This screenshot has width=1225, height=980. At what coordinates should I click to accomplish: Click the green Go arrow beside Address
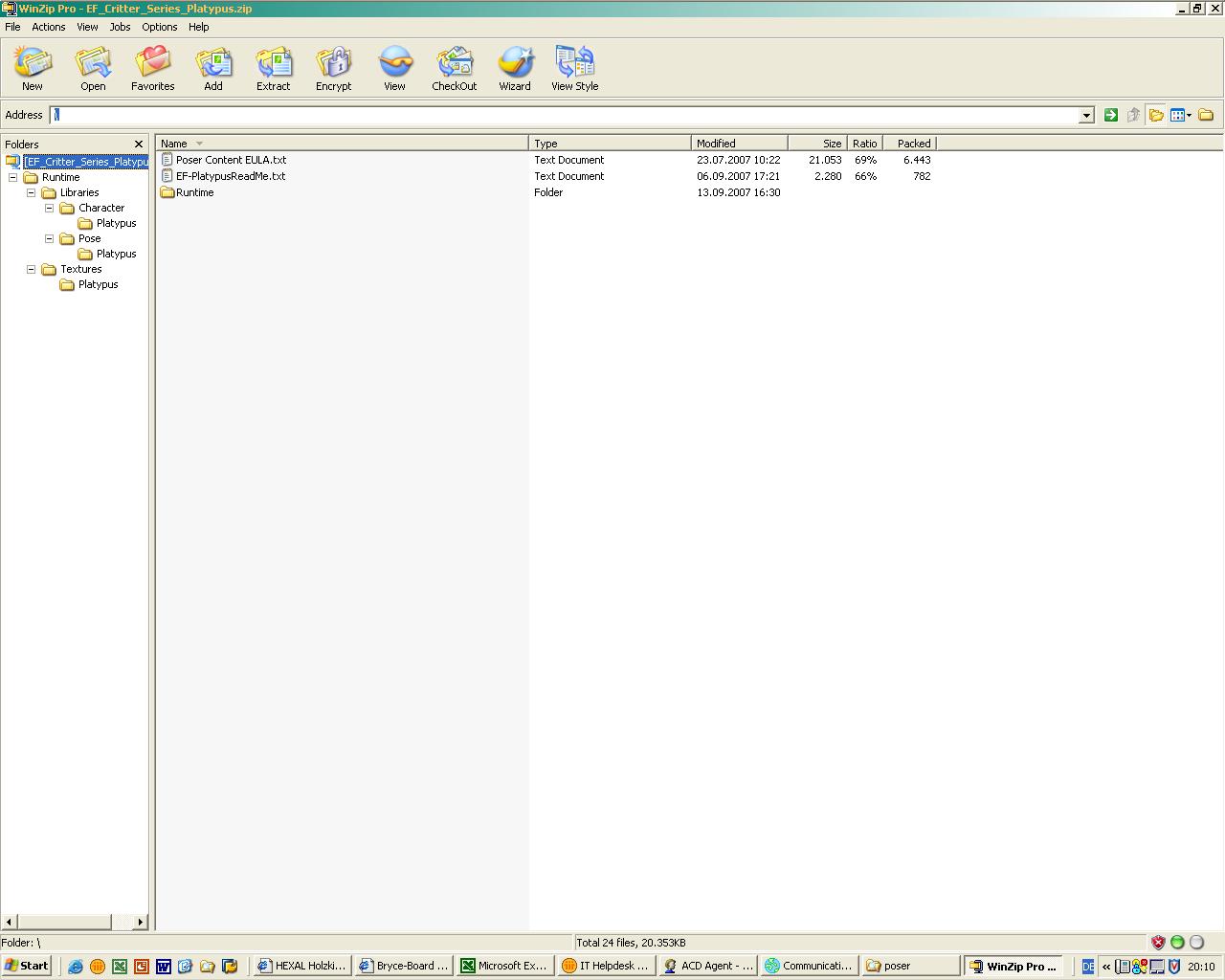pyautogui.click(x=1111, y=115)
